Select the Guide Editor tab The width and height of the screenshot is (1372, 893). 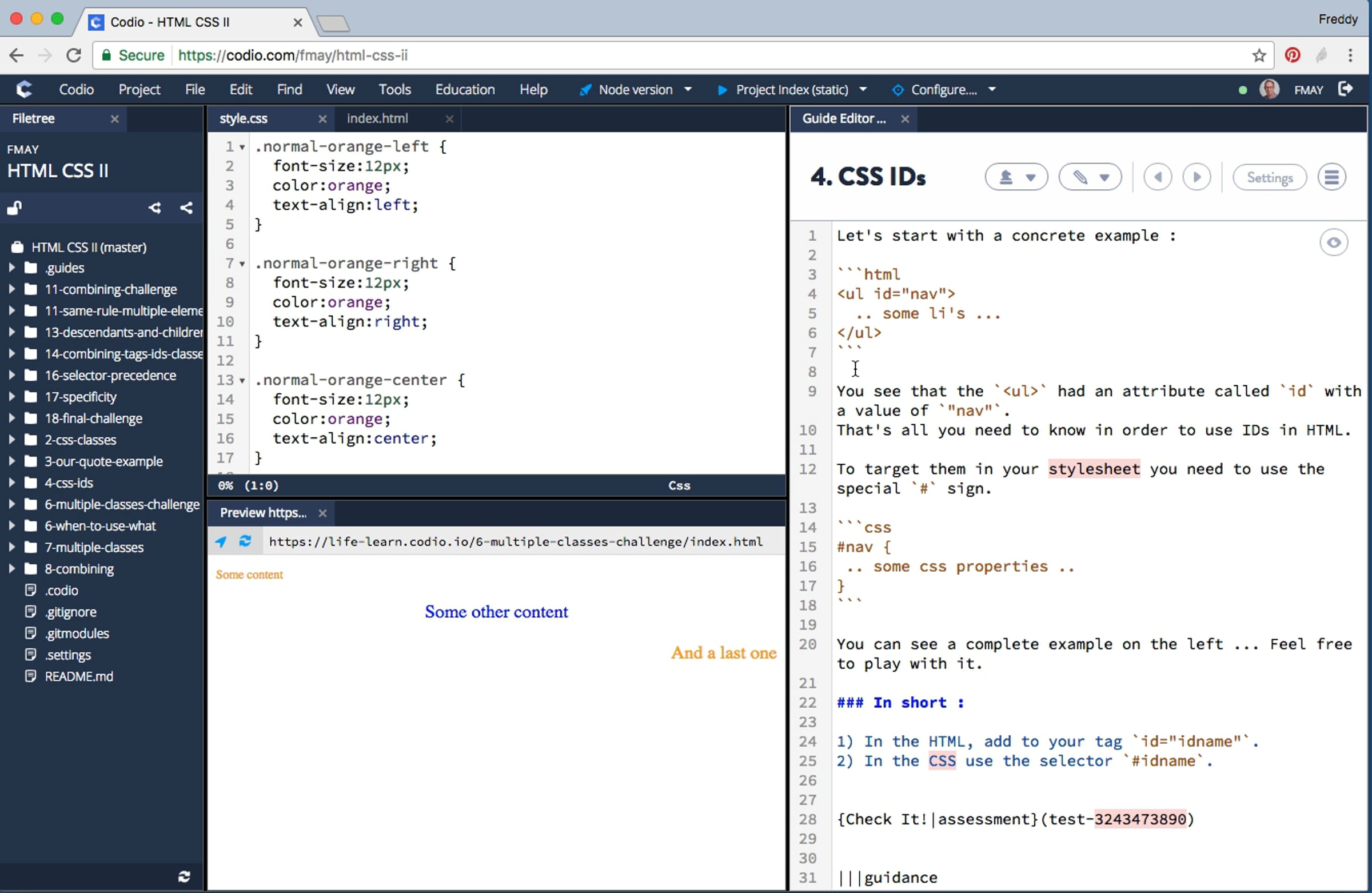coord(844,119)
